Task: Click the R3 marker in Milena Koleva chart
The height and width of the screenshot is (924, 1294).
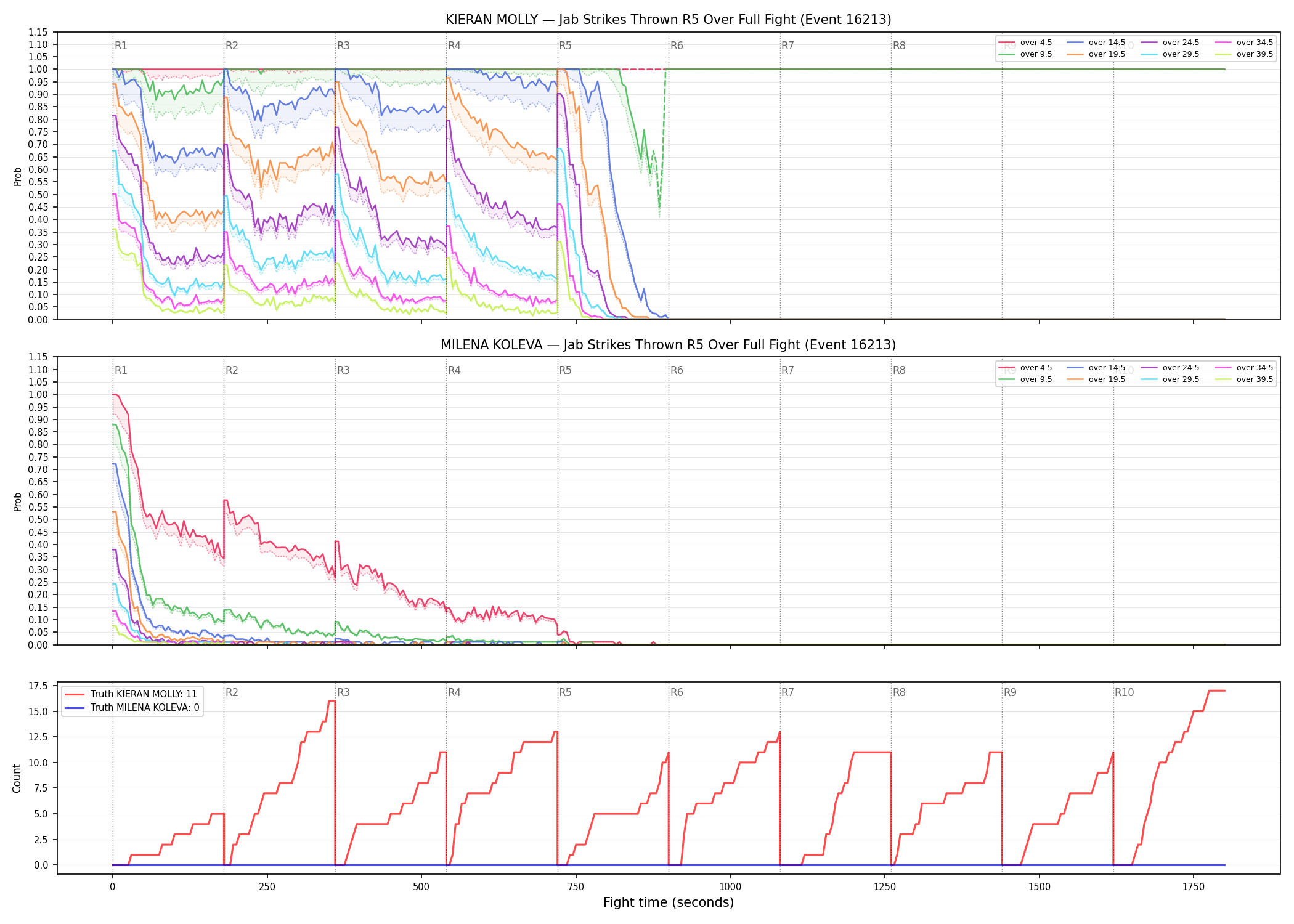Action: click(x=343, y=370)
